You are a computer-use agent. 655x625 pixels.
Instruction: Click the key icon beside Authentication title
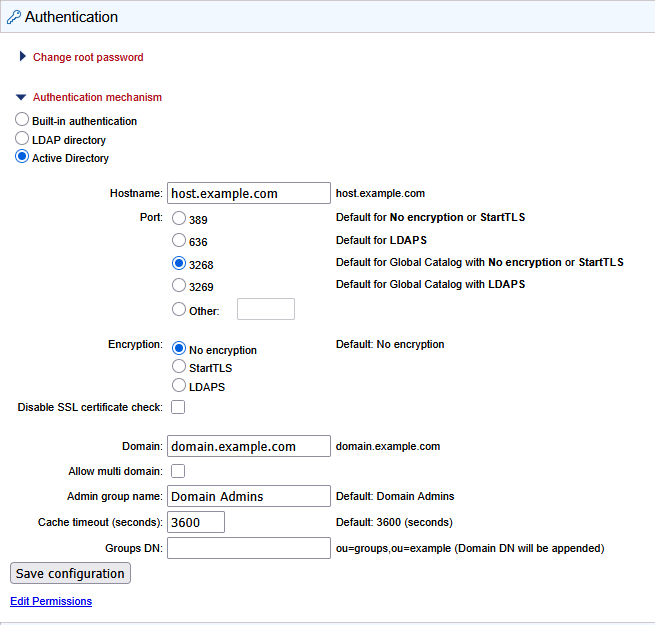(14, 17)
